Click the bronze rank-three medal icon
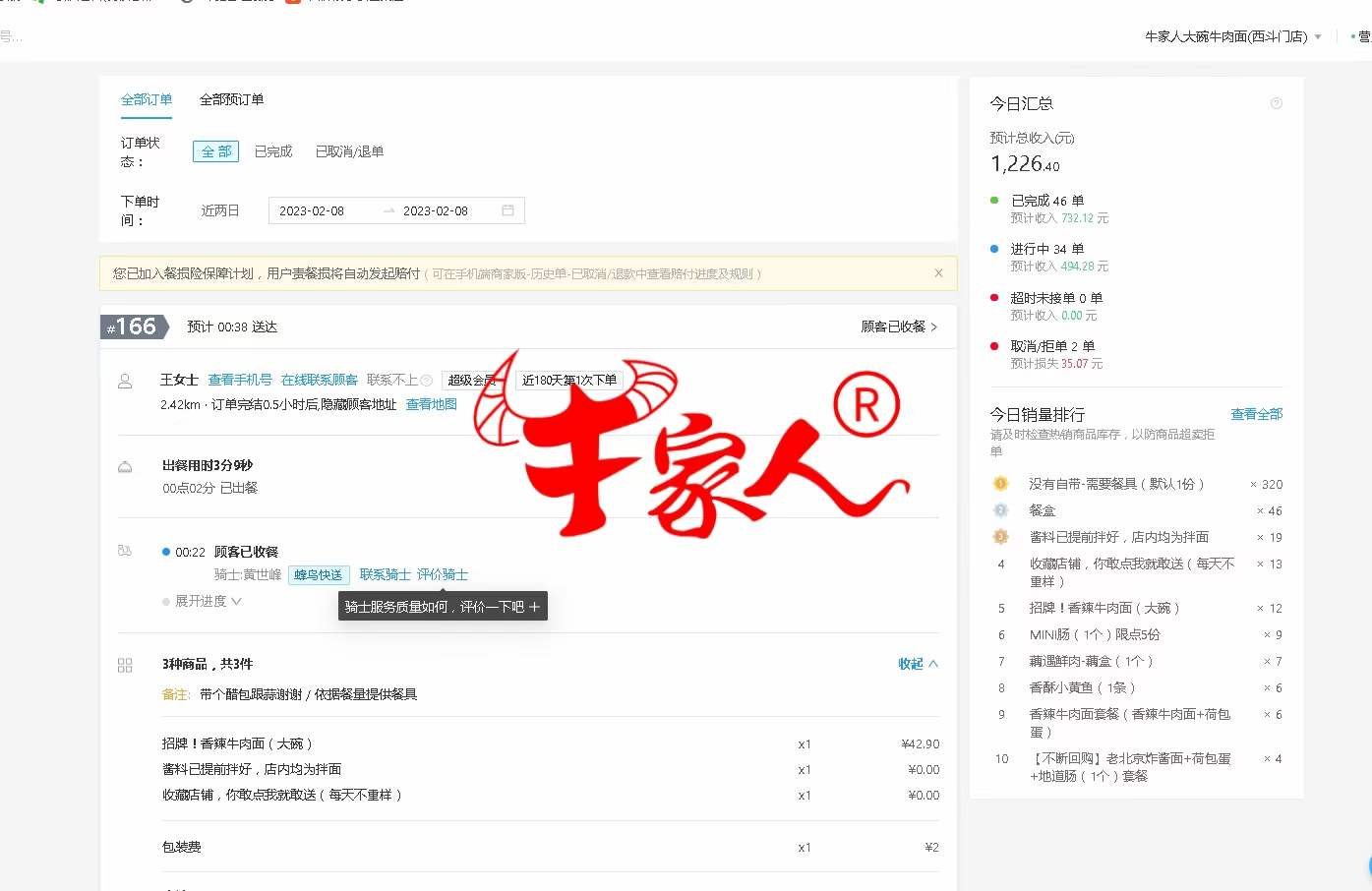Image resolution: width=1372 pixels, height=891 pixels. 1001,537
